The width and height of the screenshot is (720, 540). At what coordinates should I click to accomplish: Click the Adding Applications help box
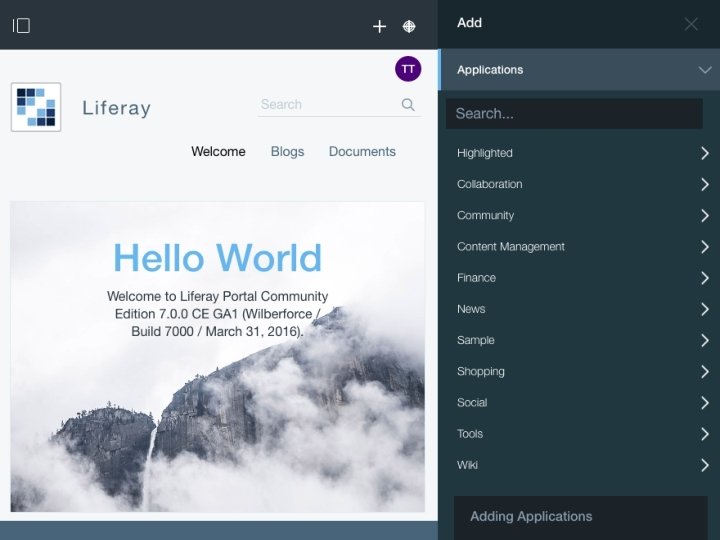(580, 517)
